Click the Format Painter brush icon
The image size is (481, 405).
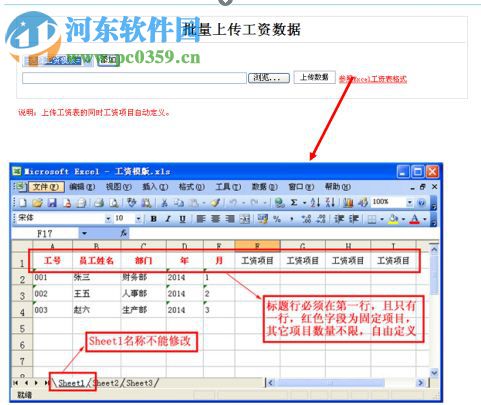tap(216, 202)
